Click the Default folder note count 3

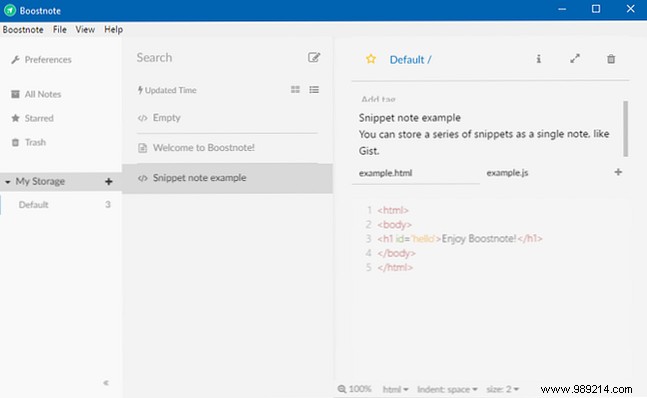tap(108, 205)
